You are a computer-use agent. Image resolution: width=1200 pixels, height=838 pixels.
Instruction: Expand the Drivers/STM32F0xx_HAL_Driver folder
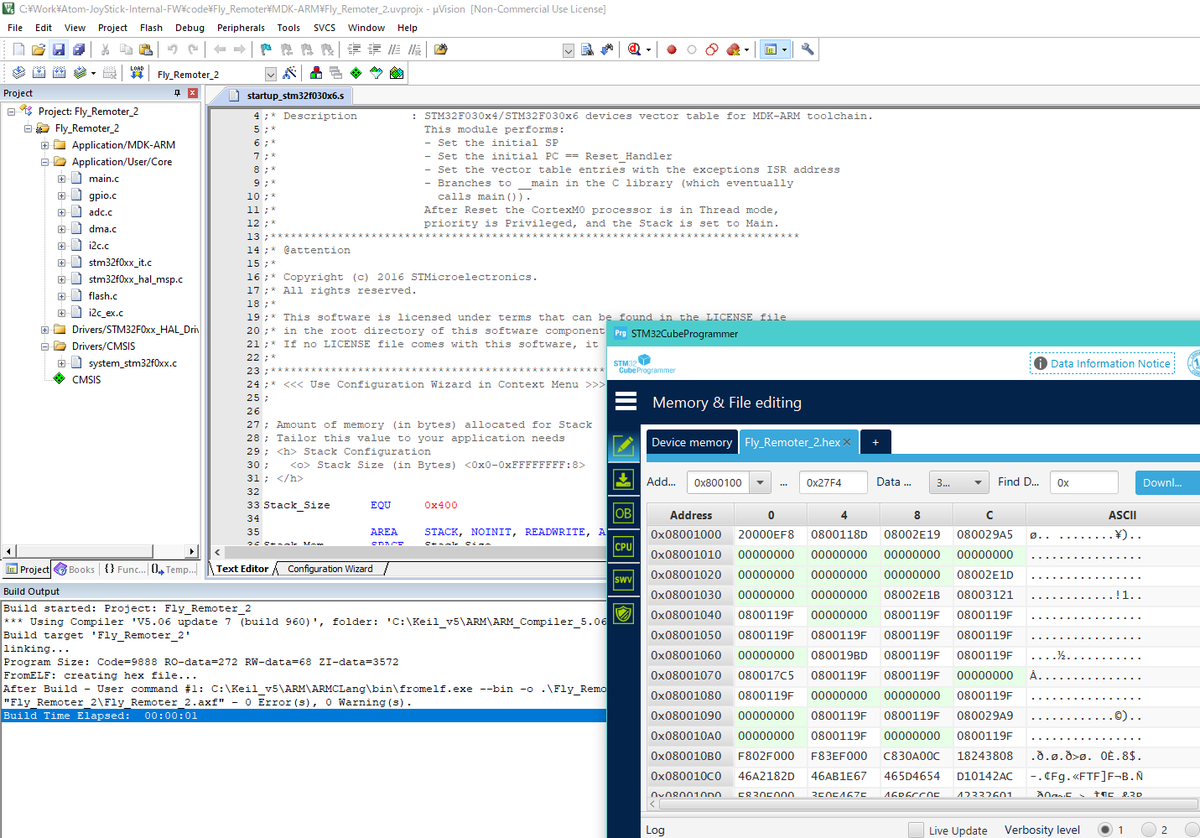45,329
